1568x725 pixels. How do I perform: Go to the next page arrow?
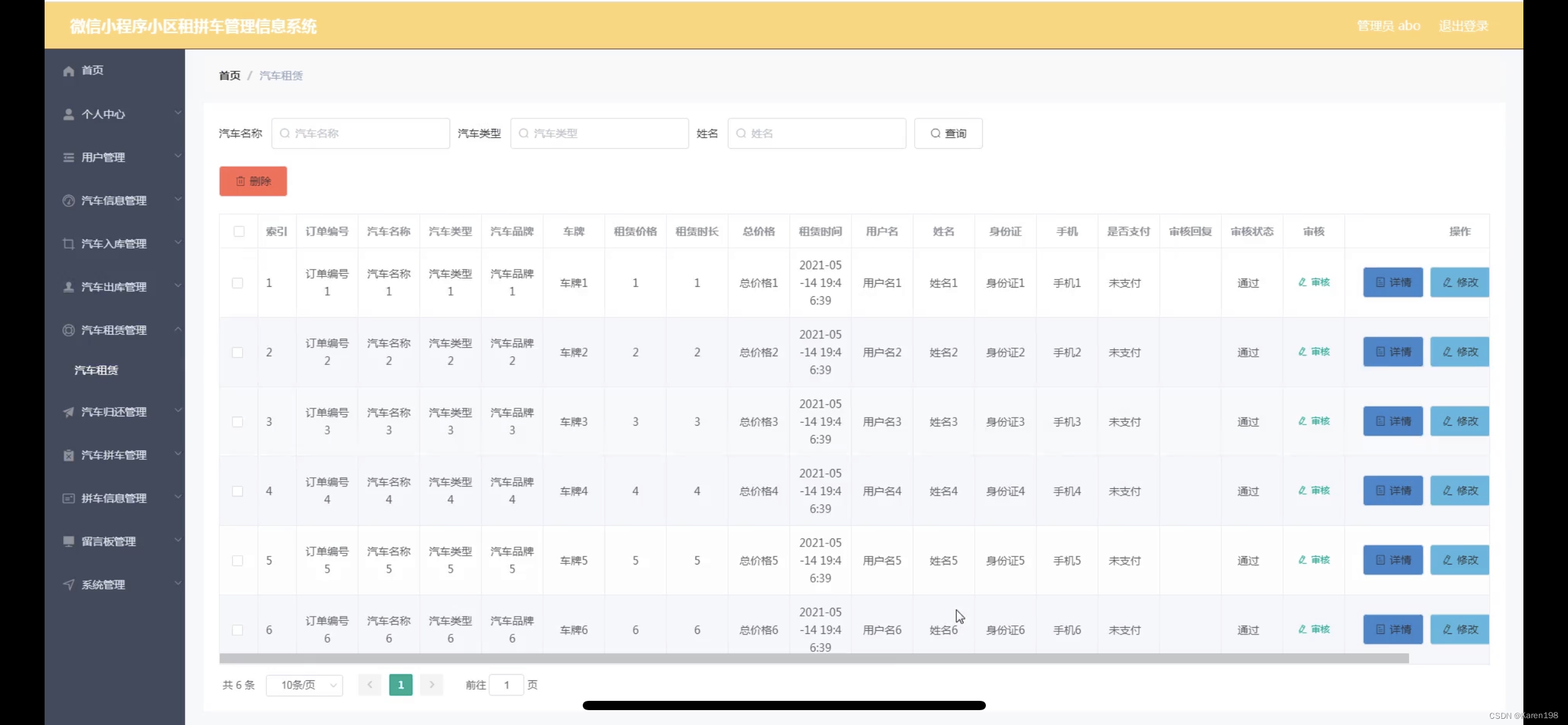432,685
